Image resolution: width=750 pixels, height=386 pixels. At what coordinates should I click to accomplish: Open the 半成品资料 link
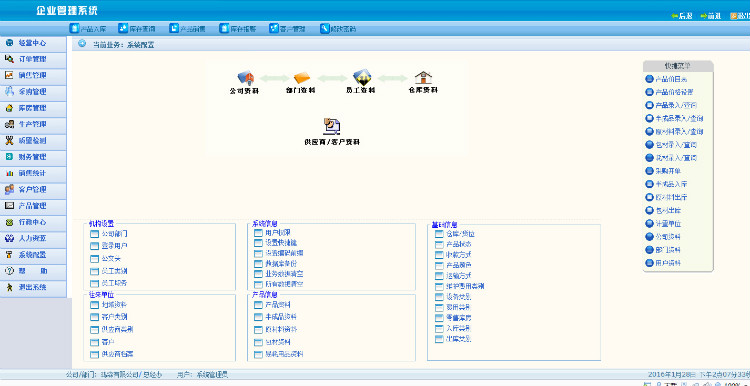[x=281, y=317]
